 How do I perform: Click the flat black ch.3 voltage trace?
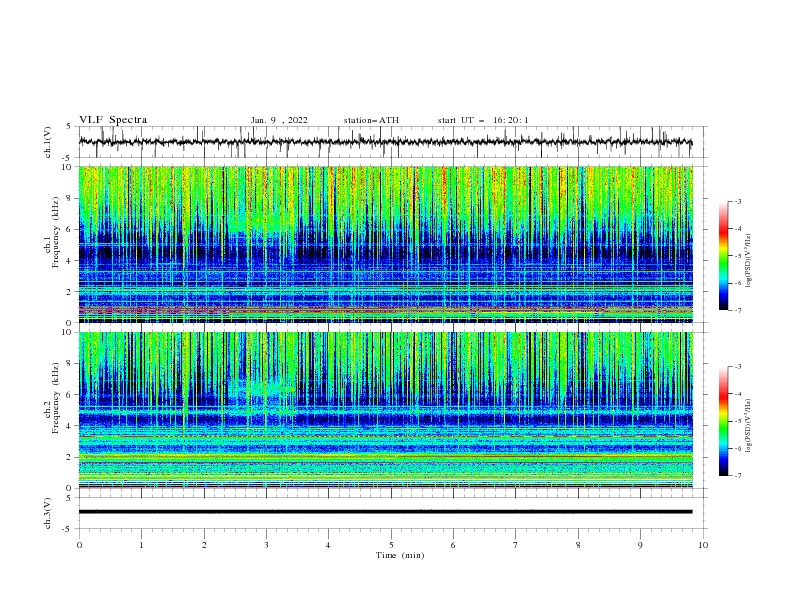(385, 512)
